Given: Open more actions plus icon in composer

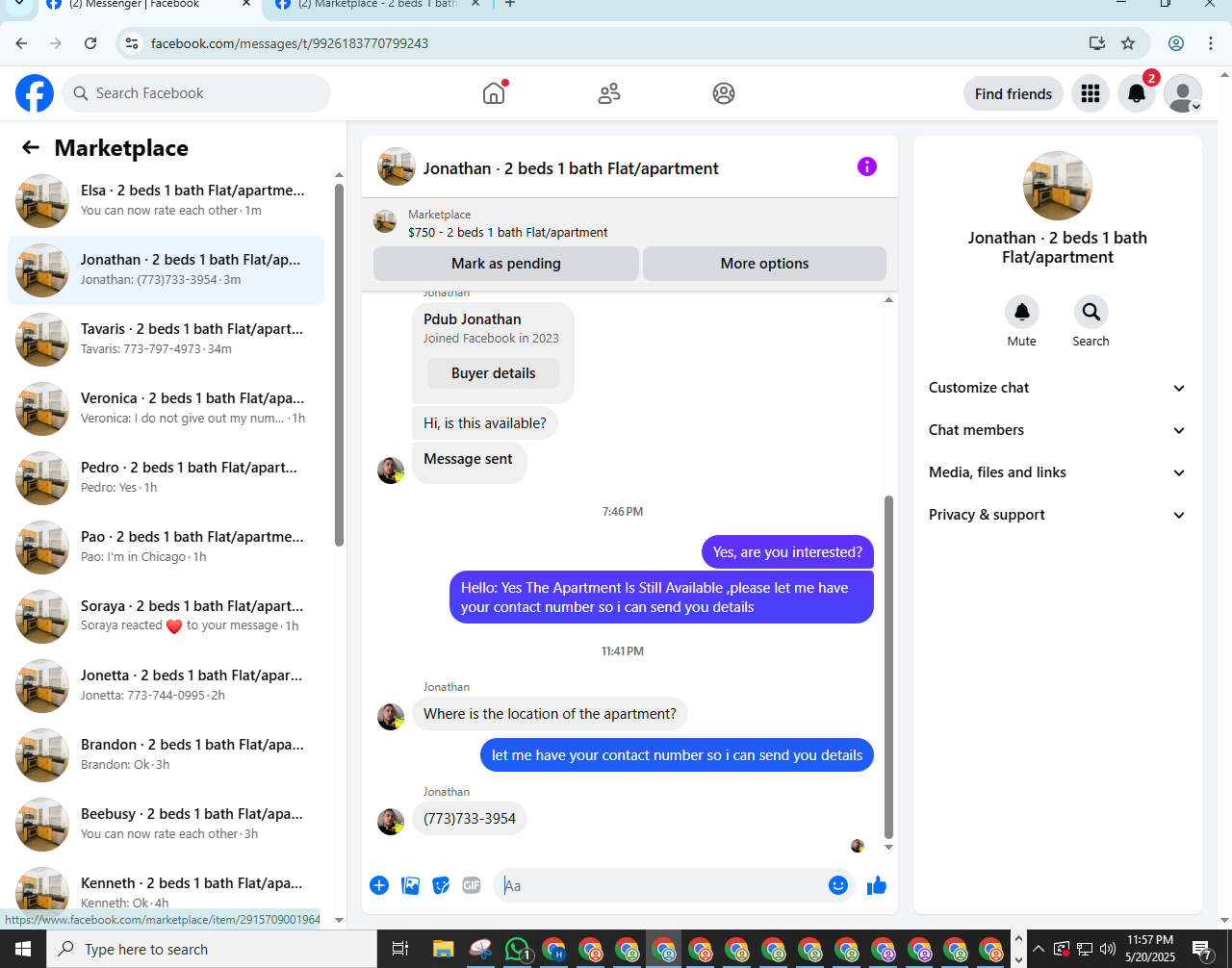Looking at the screenshot, I should 379,885.
